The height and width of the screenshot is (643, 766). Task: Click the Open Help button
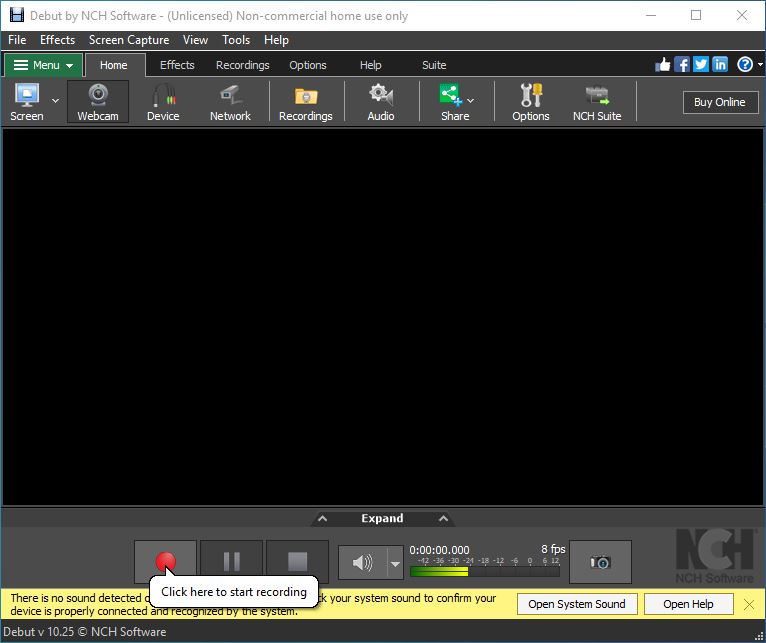point(688,604)
